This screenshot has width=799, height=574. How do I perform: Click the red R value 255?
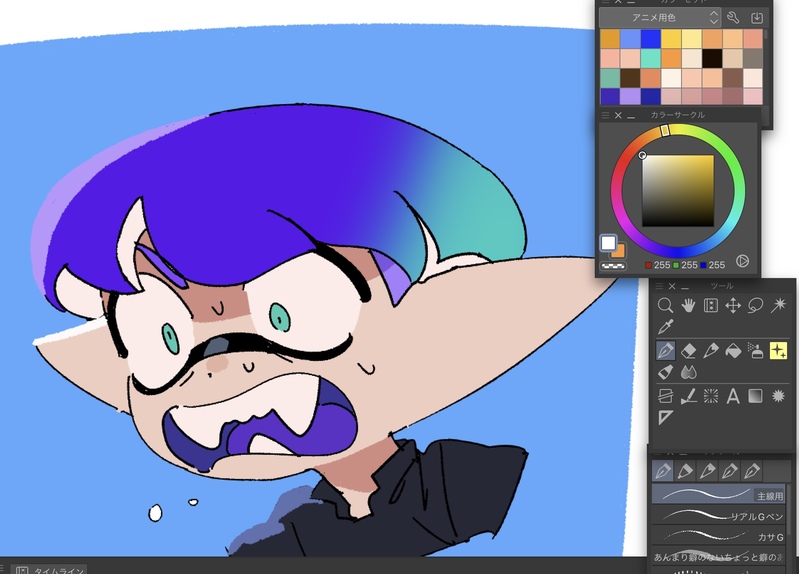[x=662, y=265]
